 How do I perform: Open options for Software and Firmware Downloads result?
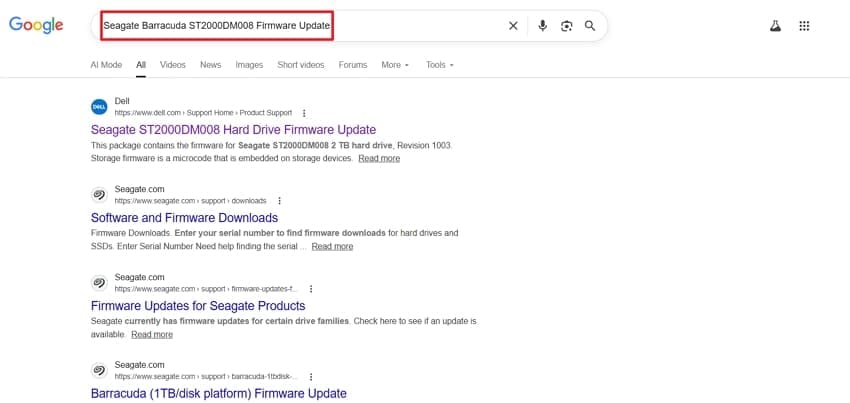pyautogui.click(x=279, y=201)
